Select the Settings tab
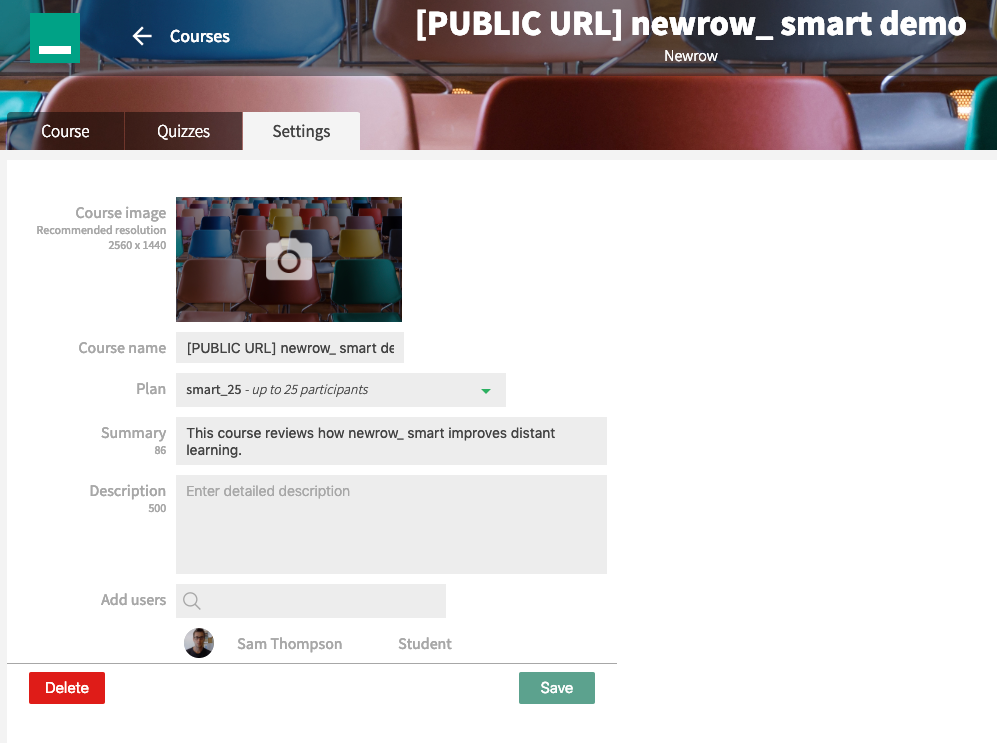Image resolution: width=997 pixels, height=743 pixels. point(301,132)
